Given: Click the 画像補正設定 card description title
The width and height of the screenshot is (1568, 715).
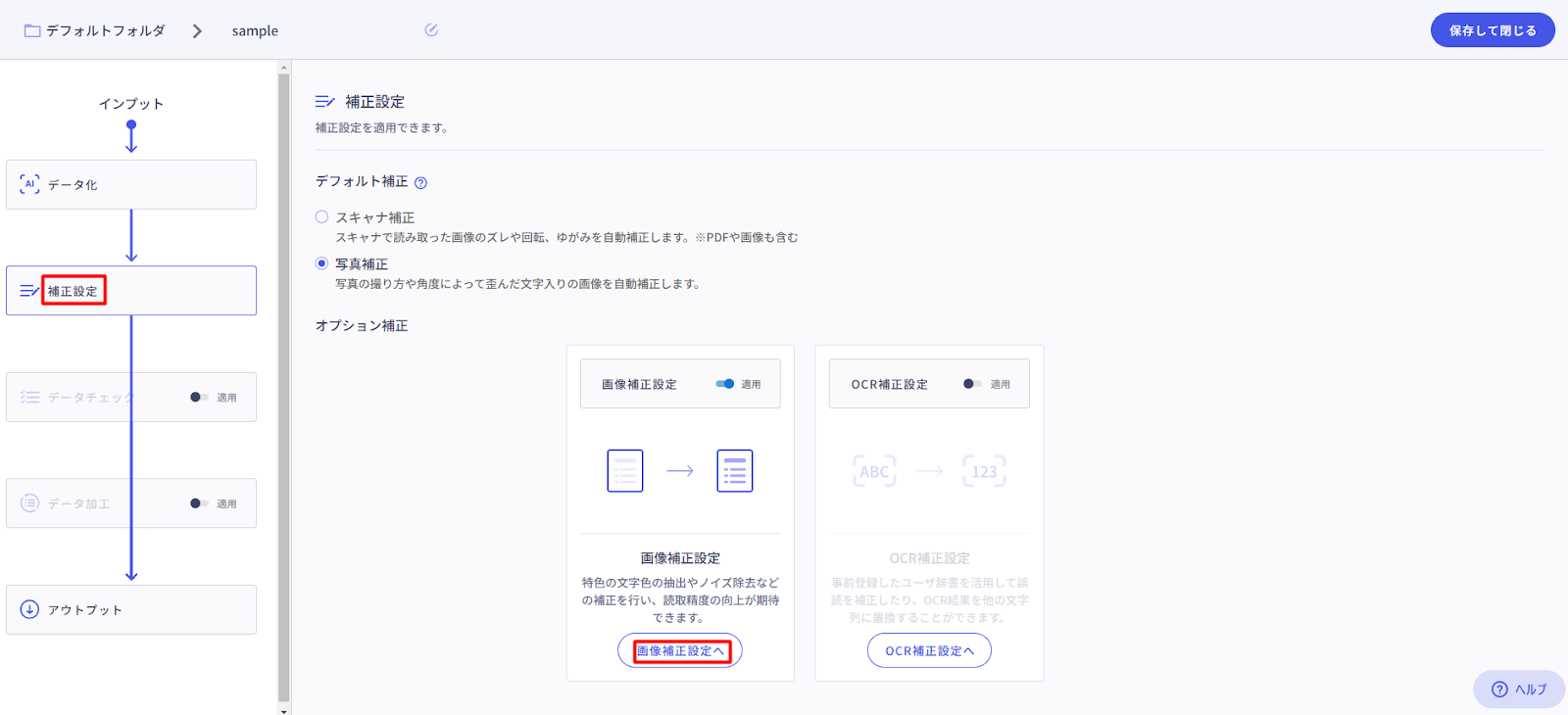Looking at the screenshot, I should [x=680, y=558].
